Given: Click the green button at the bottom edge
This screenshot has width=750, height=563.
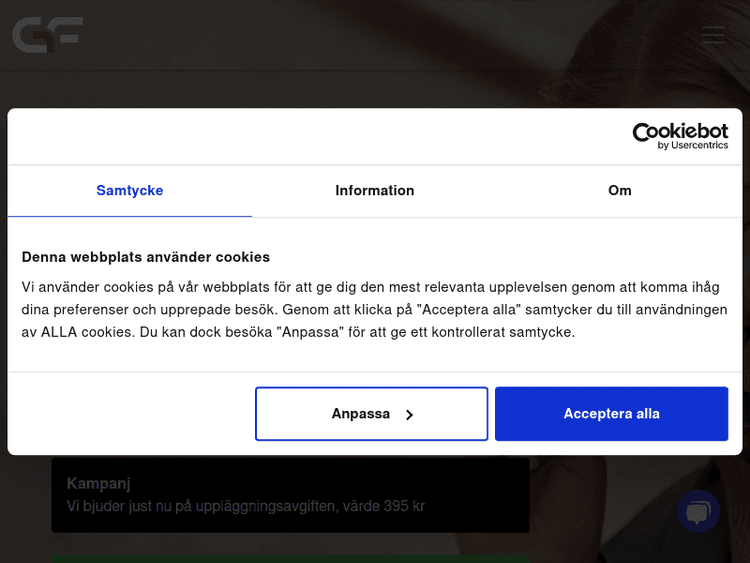Looking at the screenshot, I should 290,558.
